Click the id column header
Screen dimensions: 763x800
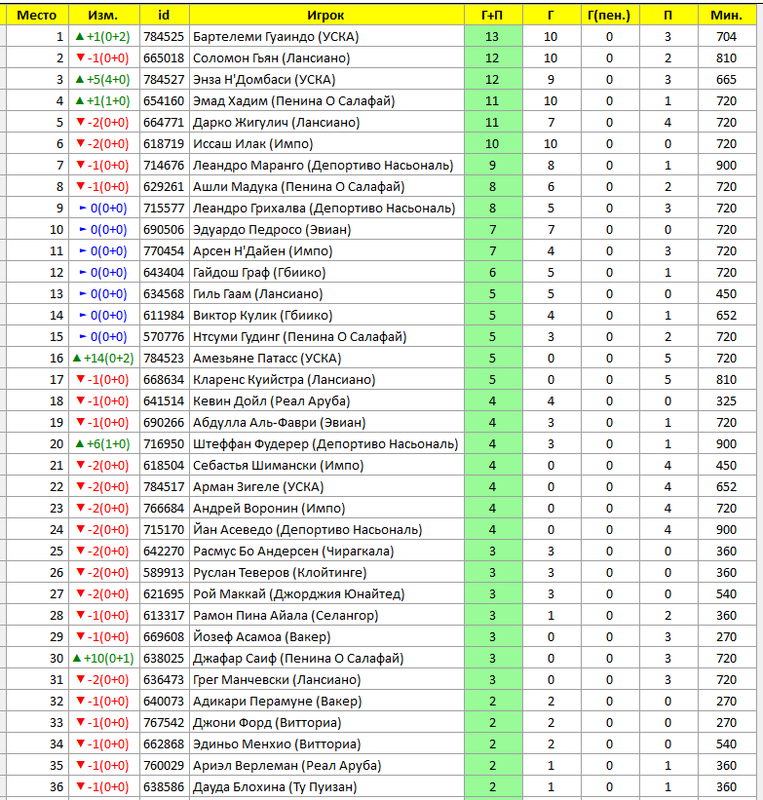(164, 15)
